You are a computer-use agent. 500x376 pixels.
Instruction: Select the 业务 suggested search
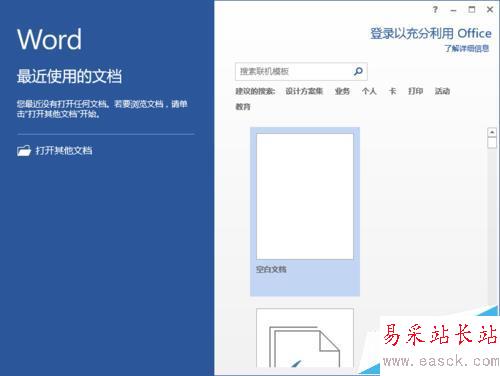342,91
